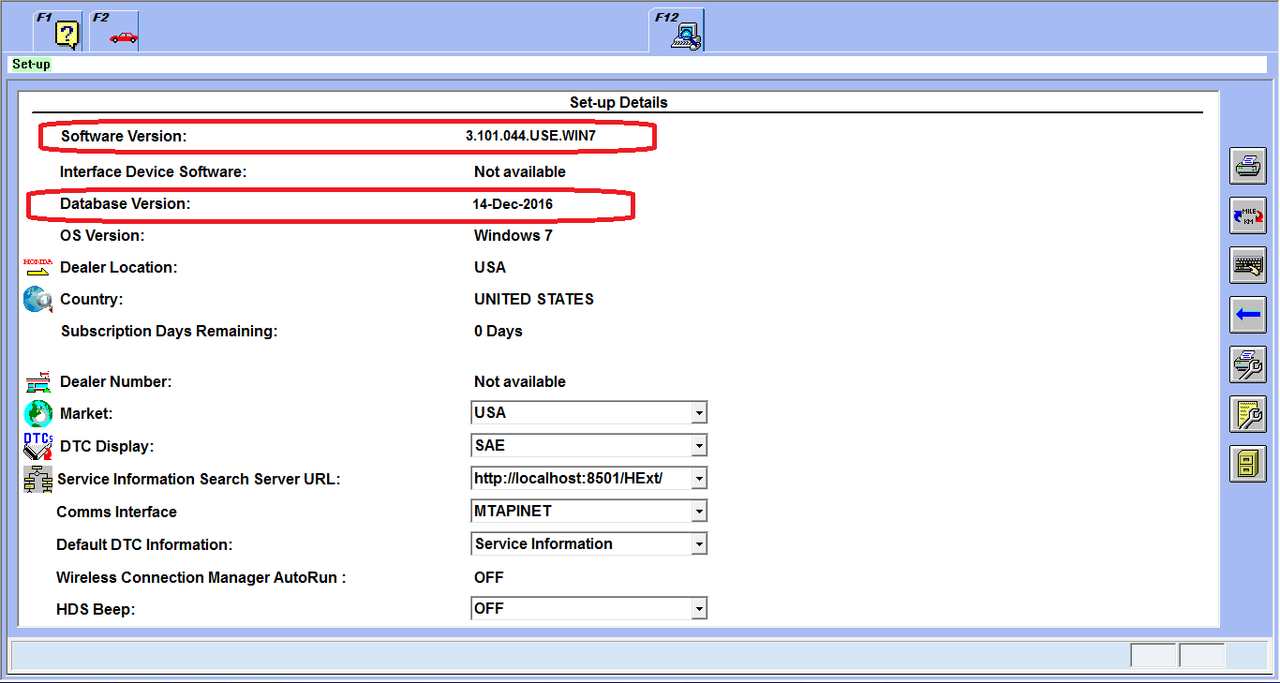Click Country value UNITED STATES

(534, 299)
